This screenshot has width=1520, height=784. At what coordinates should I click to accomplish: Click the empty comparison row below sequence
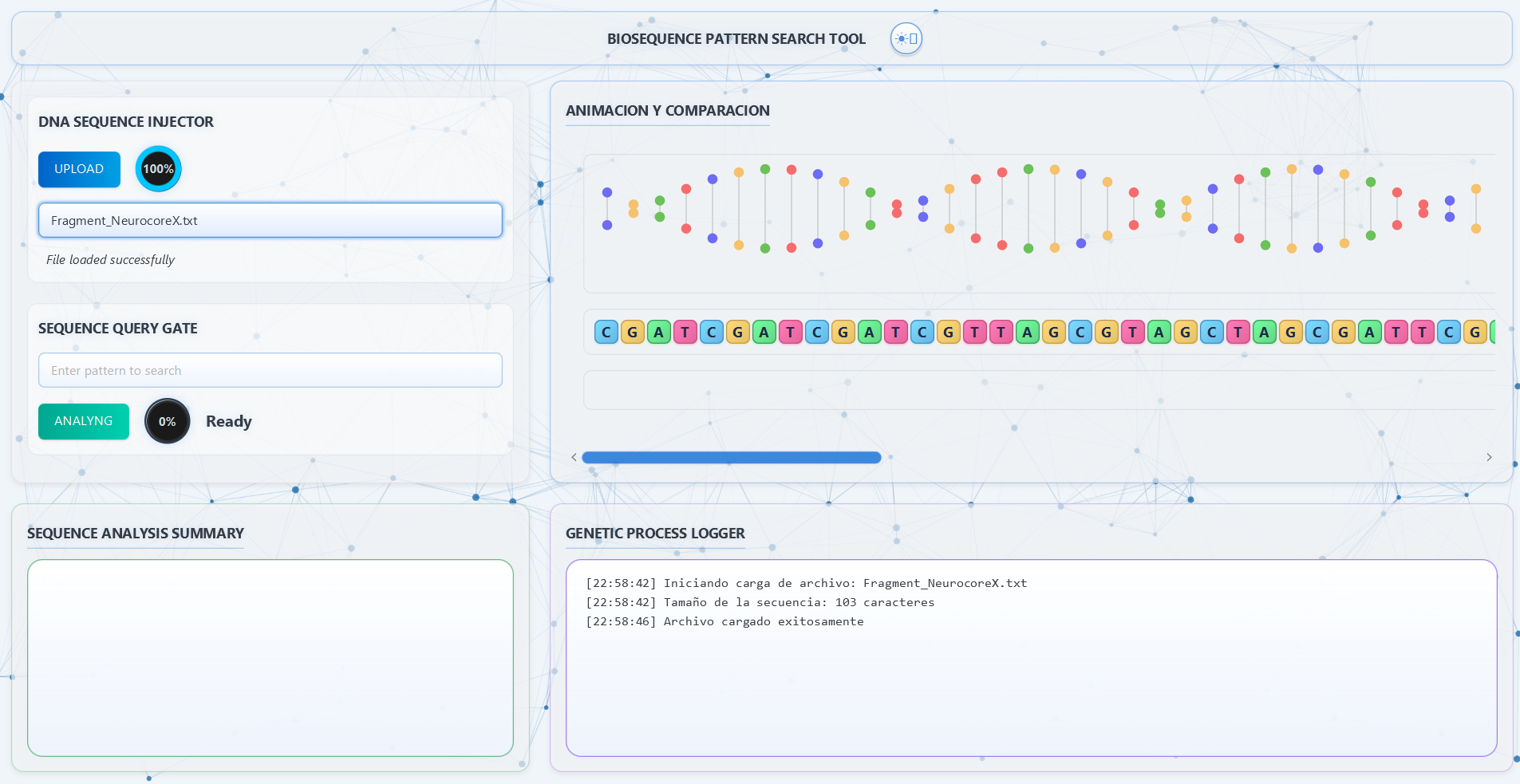point(1039,390)
